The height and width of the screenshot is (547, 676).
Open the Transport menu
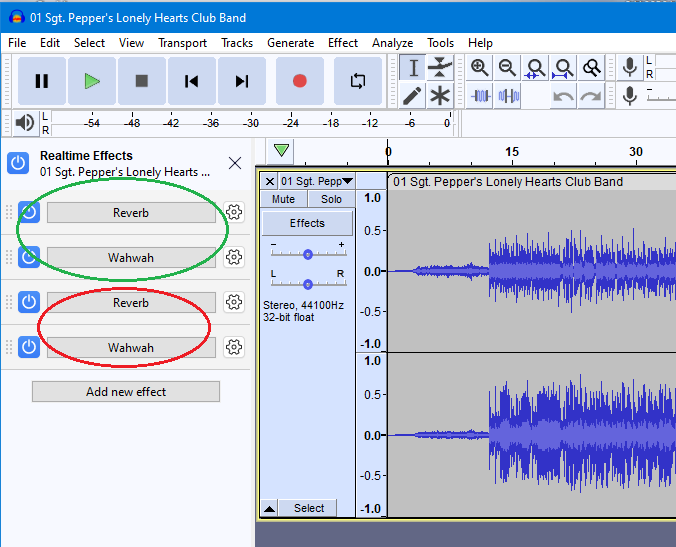pyautogui.click(x=182, y=43)
